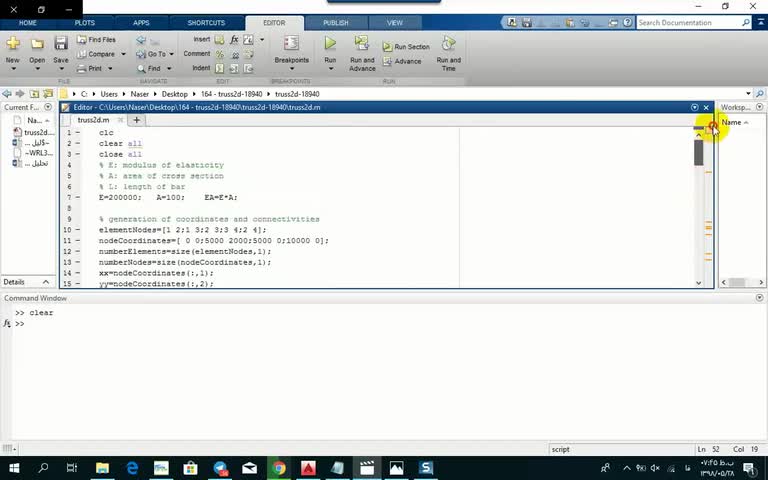The image size is (768, 480).
Task: Click the Save floppy disk icon
Action: click(x=61, y=43)
